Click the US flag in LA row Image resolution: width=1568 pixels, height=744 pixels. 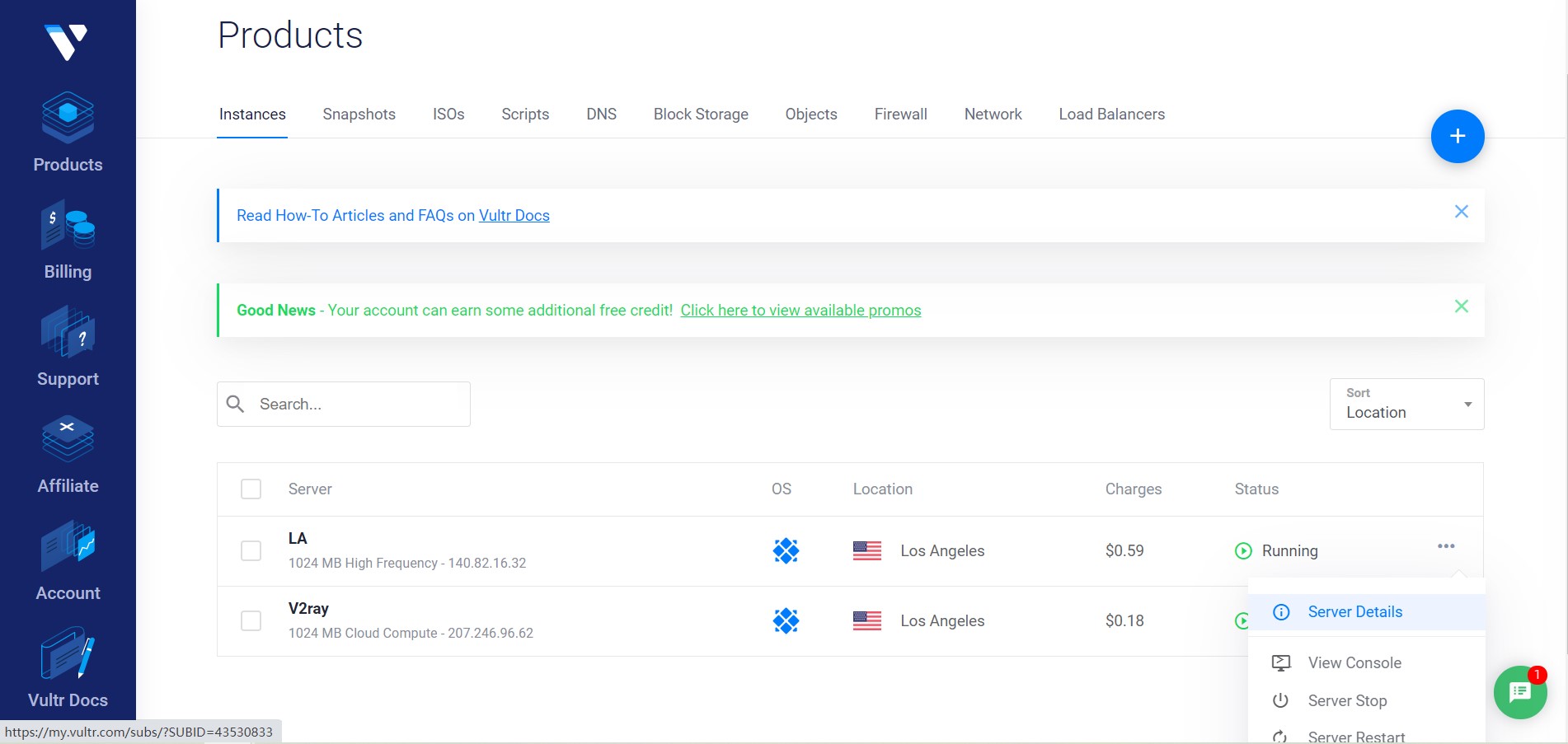(x=866, y=550)
